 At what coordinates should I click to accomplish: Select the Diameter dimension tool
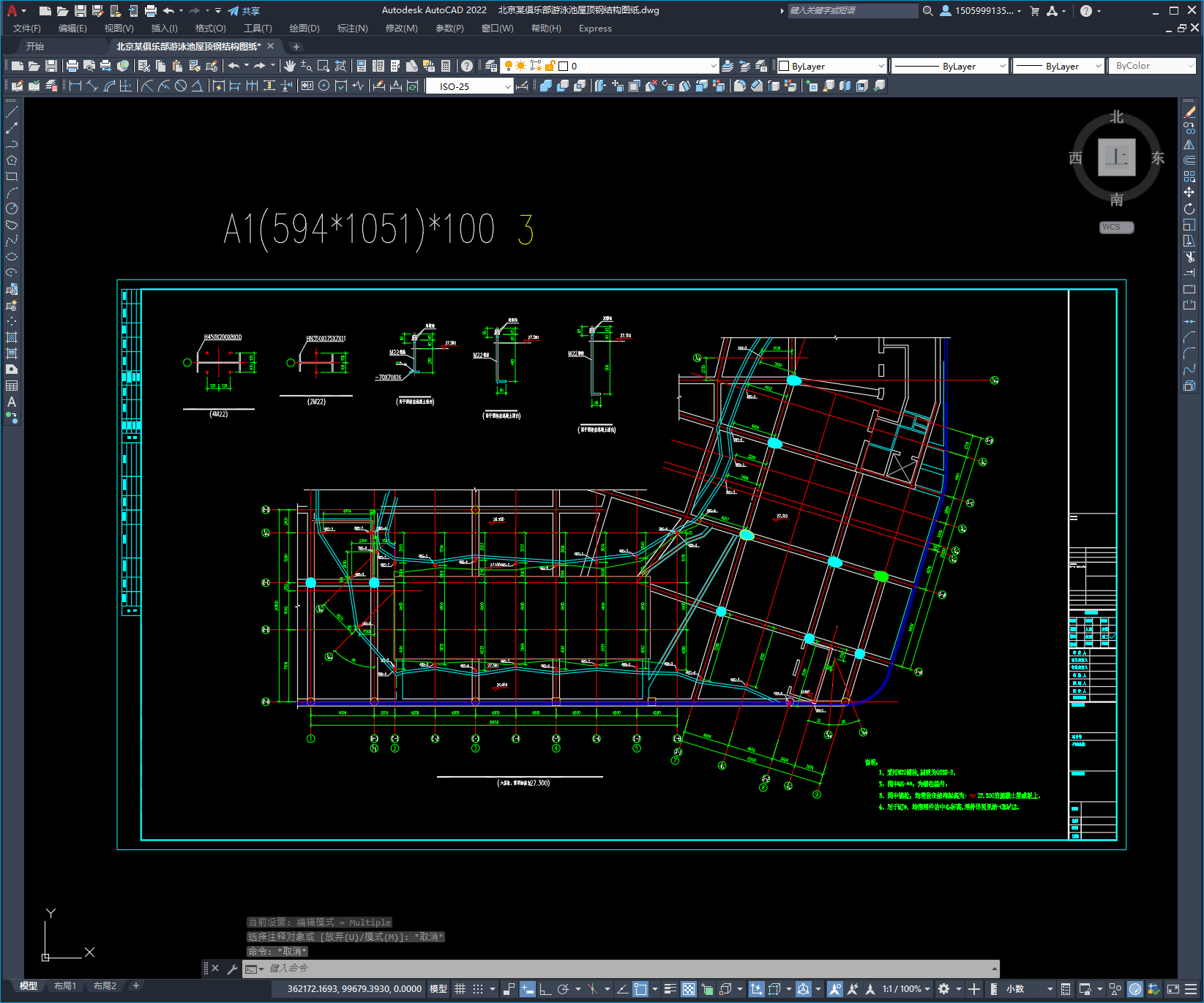coord(181,86)
